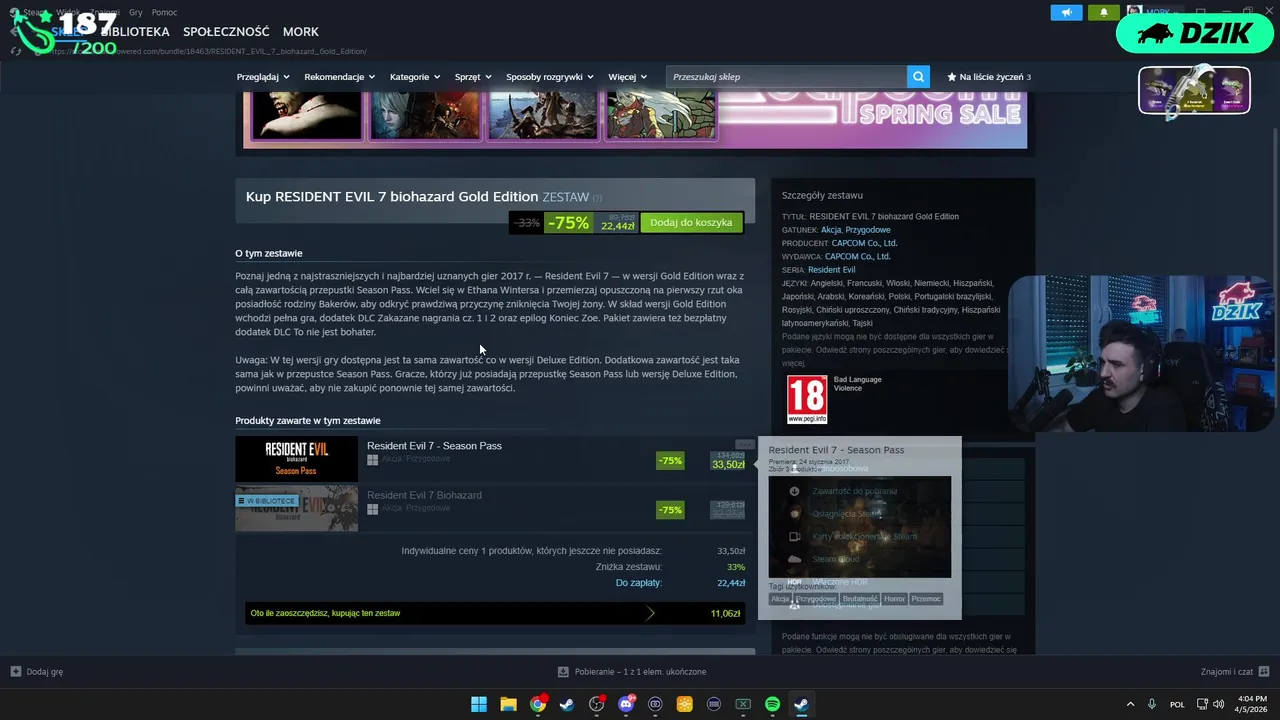Screen dimensions: 1280x720
Task: Click the search magnifier button in the store bar
Action: click(918, 77)
